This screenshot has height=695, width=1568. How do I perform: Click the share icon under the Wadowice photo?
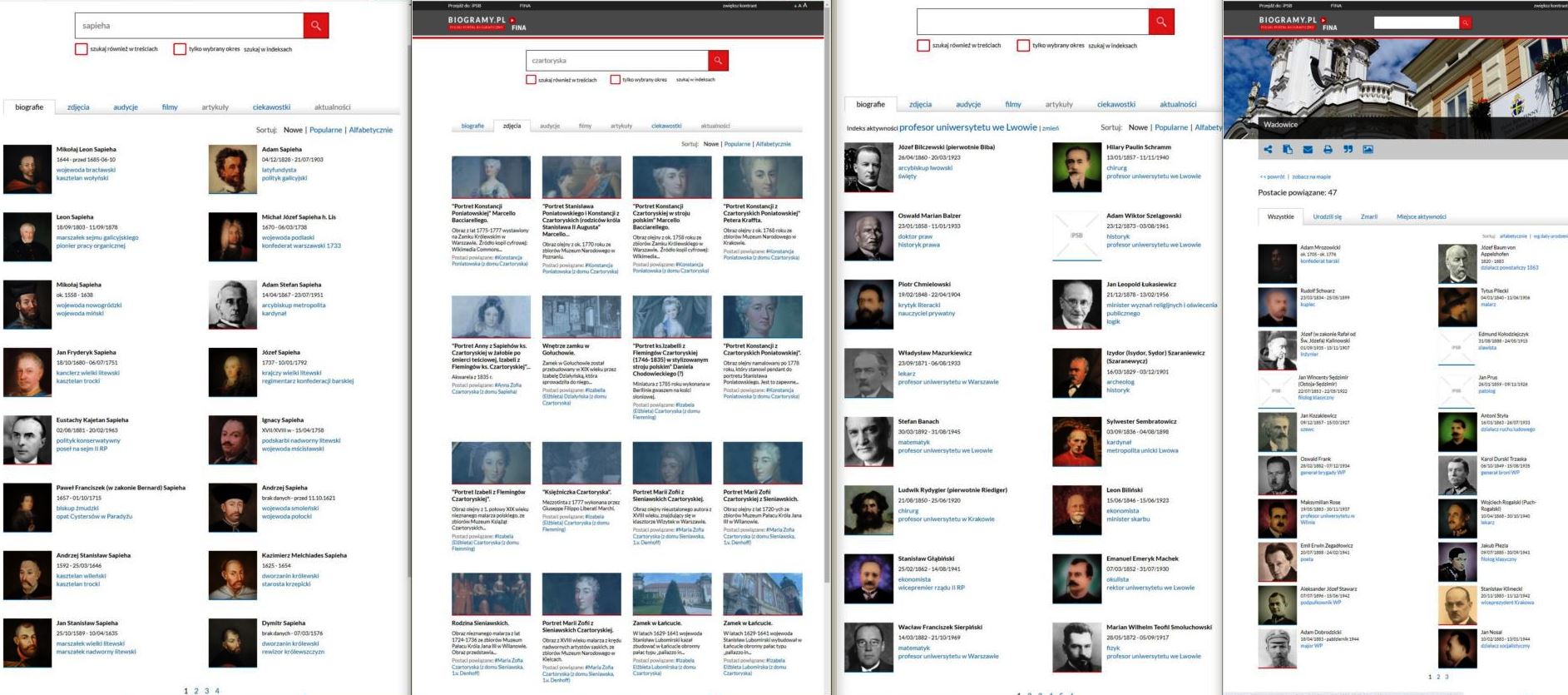(x=1268, y=150)
